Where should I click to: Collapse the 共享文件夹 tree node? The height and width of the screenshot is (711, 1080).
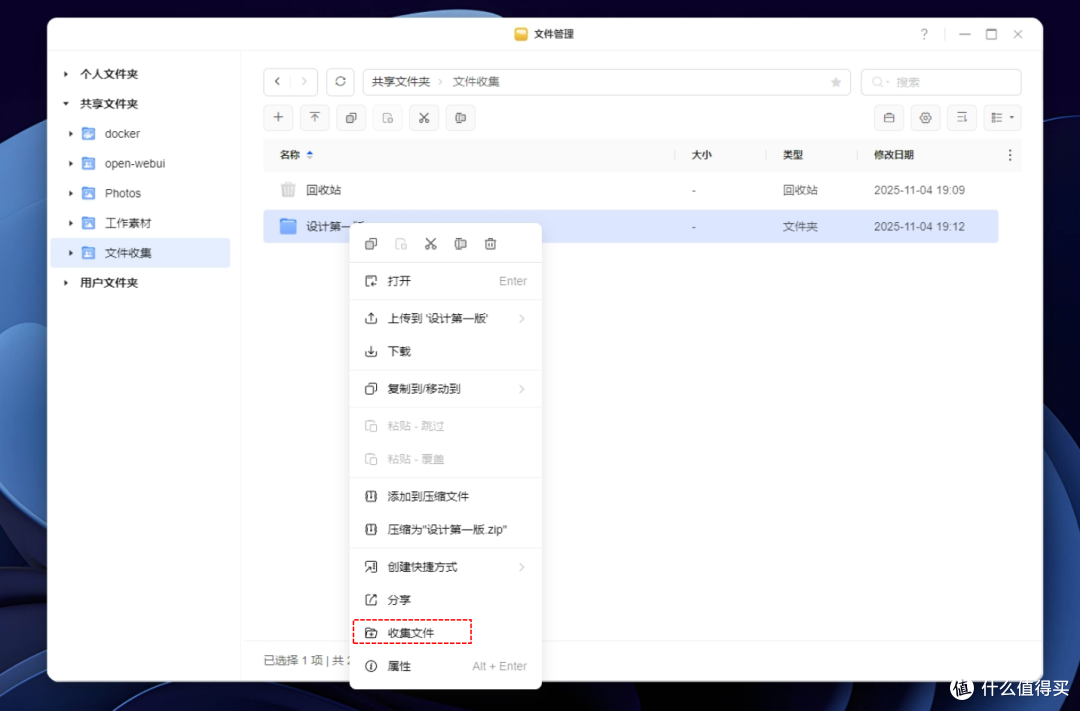(x=66, y=103)
